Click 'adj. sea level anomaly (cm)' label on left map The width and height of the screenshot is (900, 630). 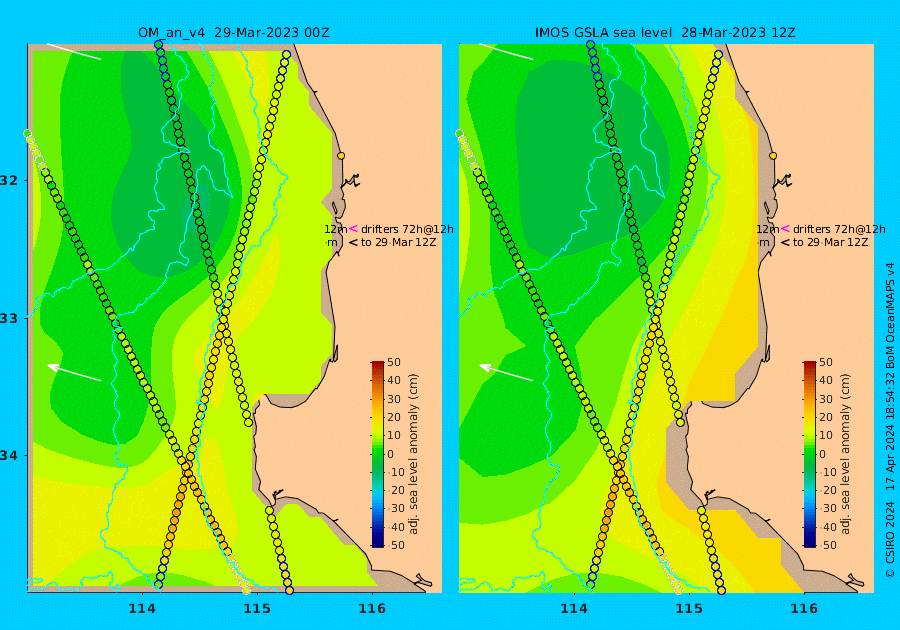pos(413,454)
